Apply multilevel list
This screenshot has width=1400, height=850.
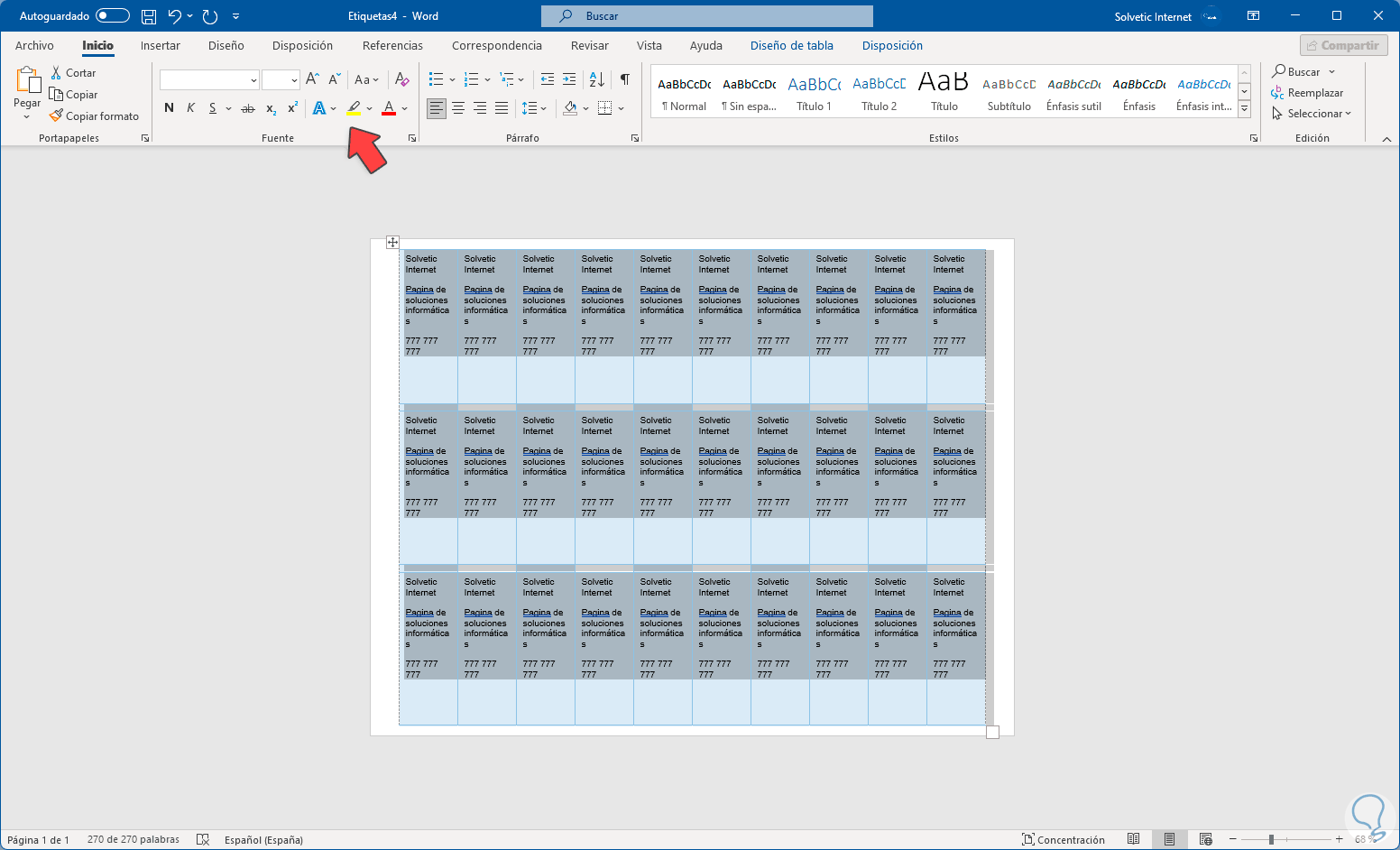507,79
